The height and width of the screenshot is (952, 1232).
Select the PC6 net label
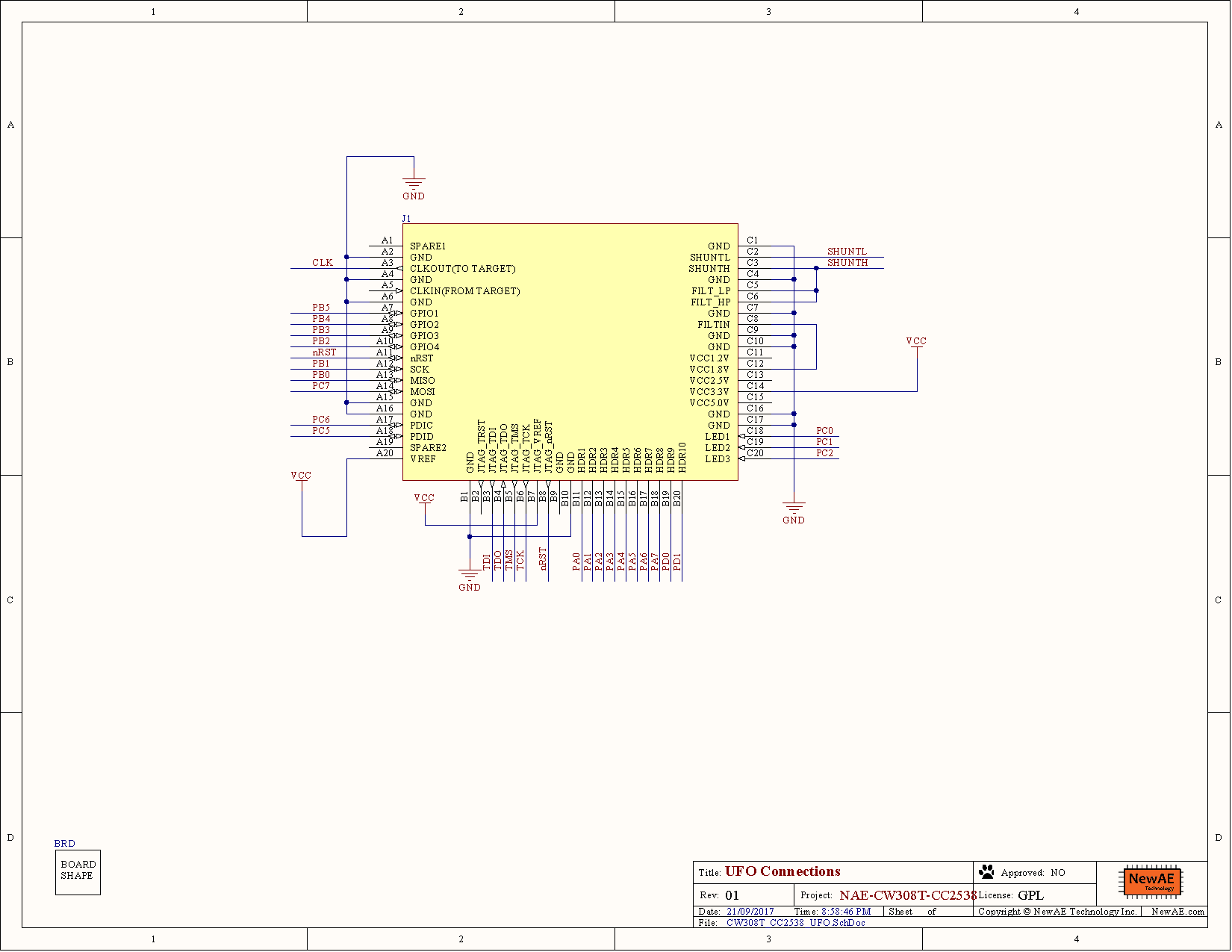coord(321,420)
